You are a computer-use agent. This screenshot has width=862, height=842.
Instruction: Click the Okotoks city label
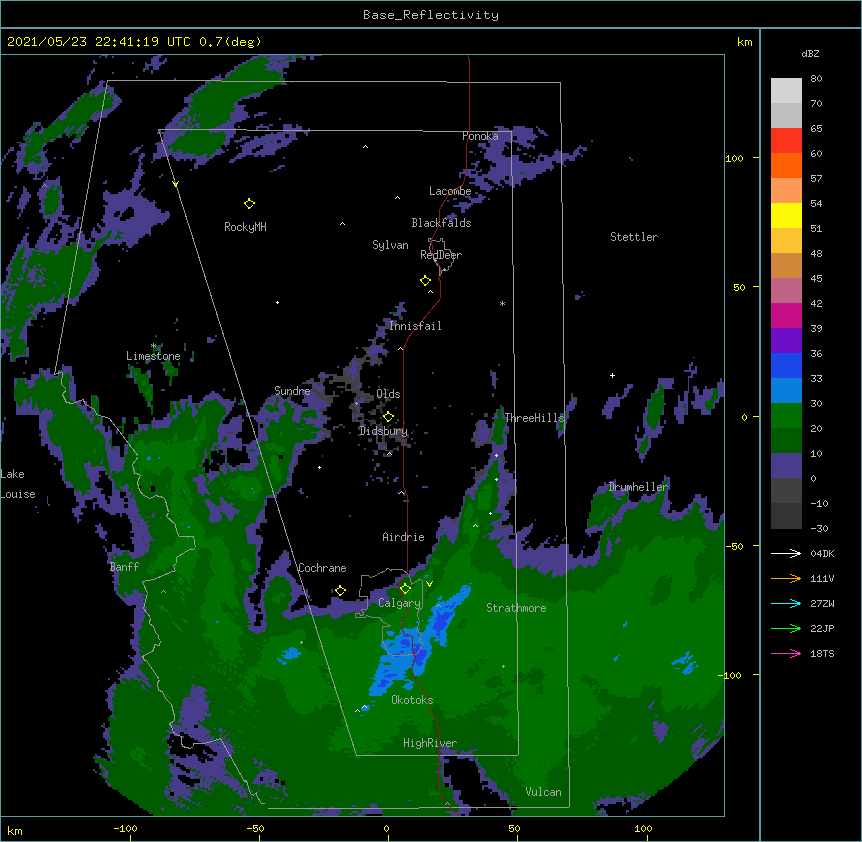coord(412,700)
